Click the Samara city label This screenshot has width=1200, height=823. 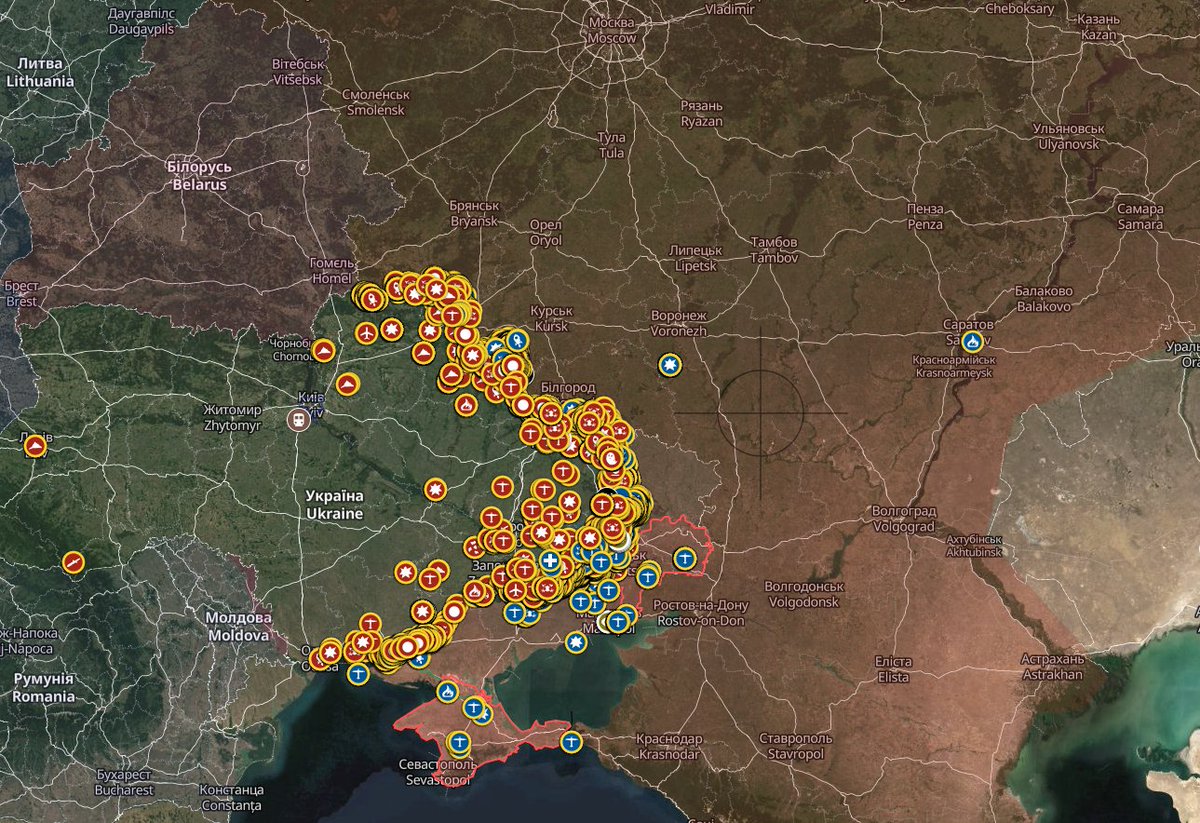pos(1141,217)
